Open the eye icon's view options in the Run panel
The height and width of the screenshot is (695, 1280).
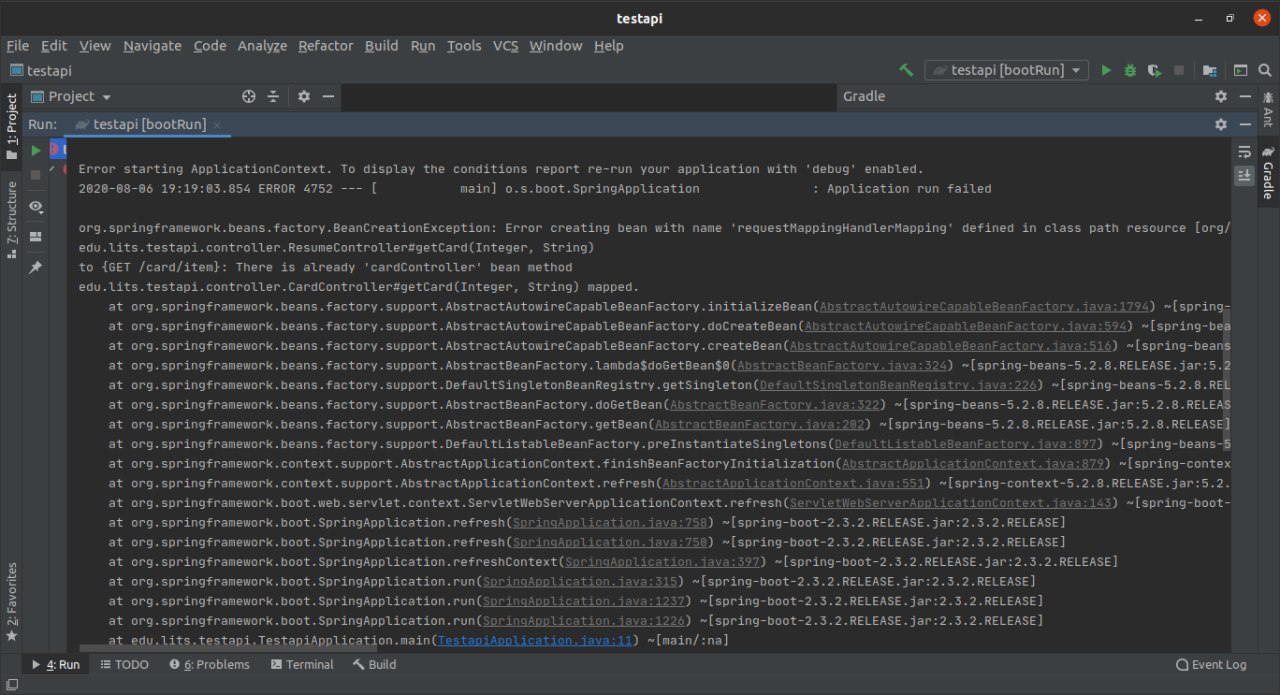36,207
